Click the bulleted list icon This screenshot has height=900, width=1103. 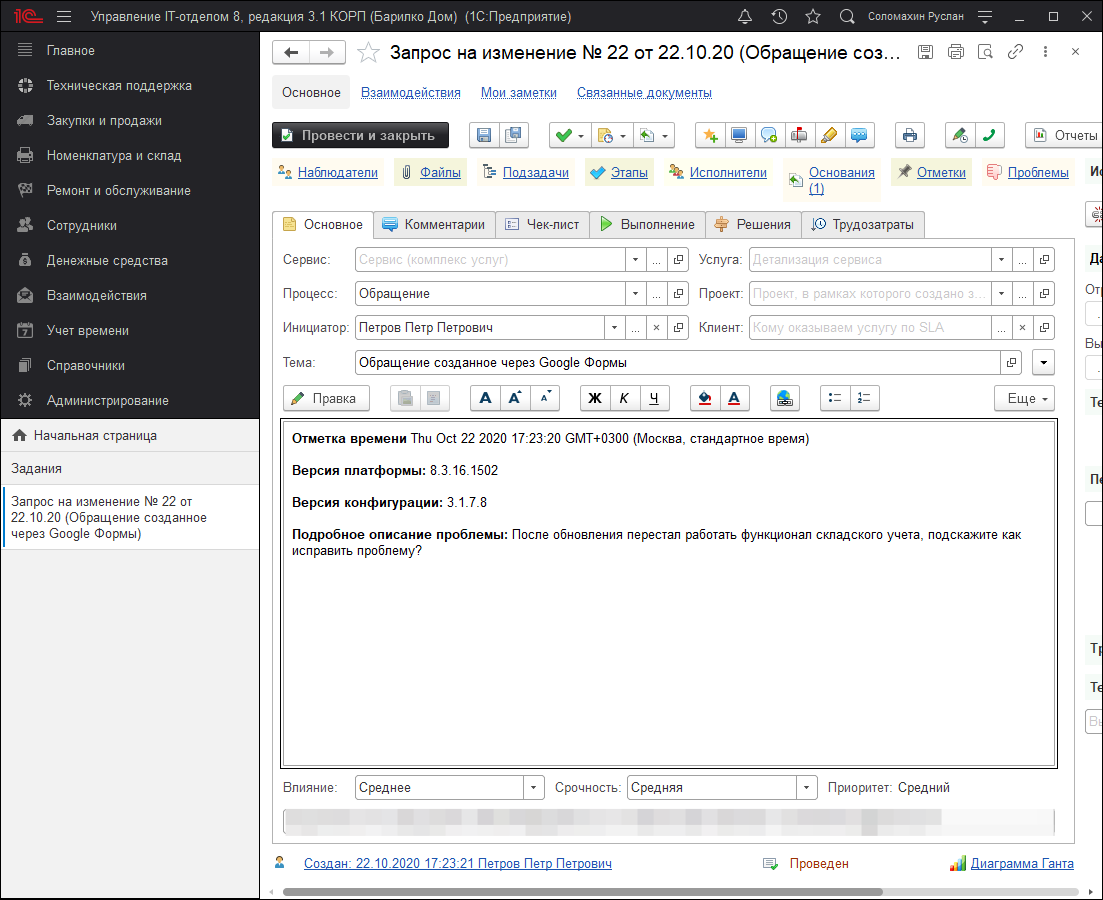834,398
